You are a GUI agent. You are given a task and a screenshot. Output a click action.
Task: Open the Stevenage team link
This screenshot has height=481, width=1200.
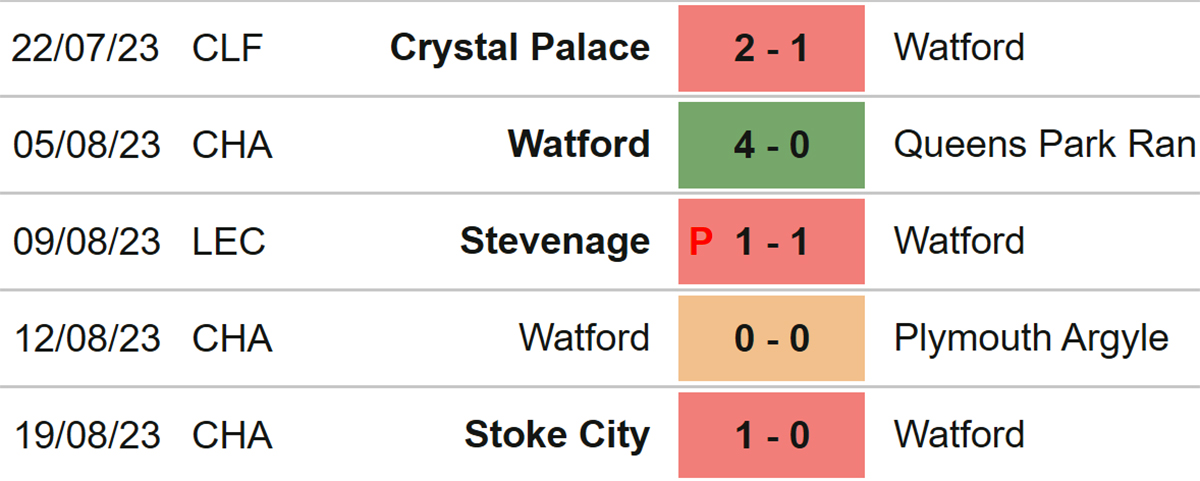click(555, 241)
